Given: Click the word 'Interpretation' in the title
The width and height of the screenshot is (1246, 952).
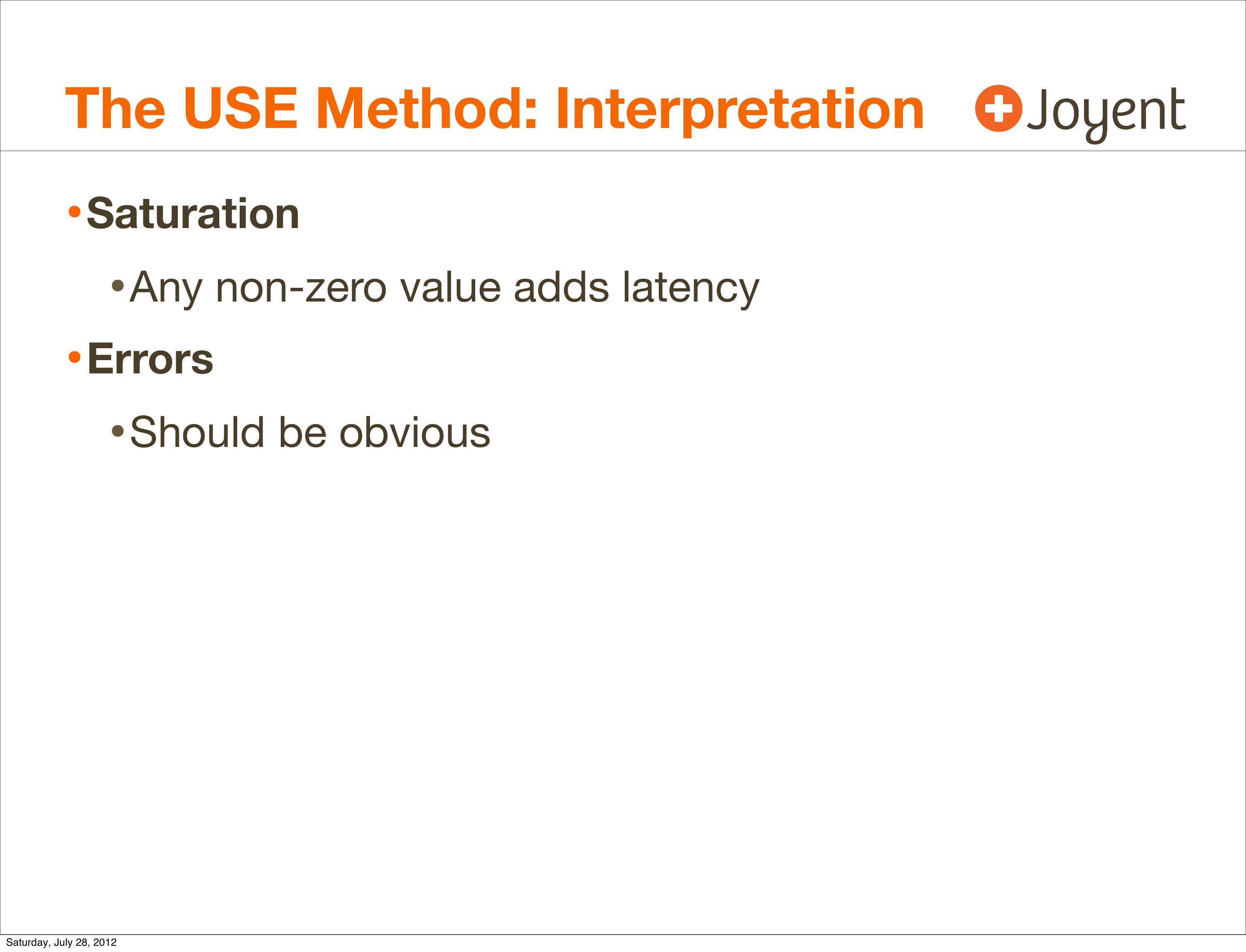Looking at the screenshot, I should tap(739, 109).
